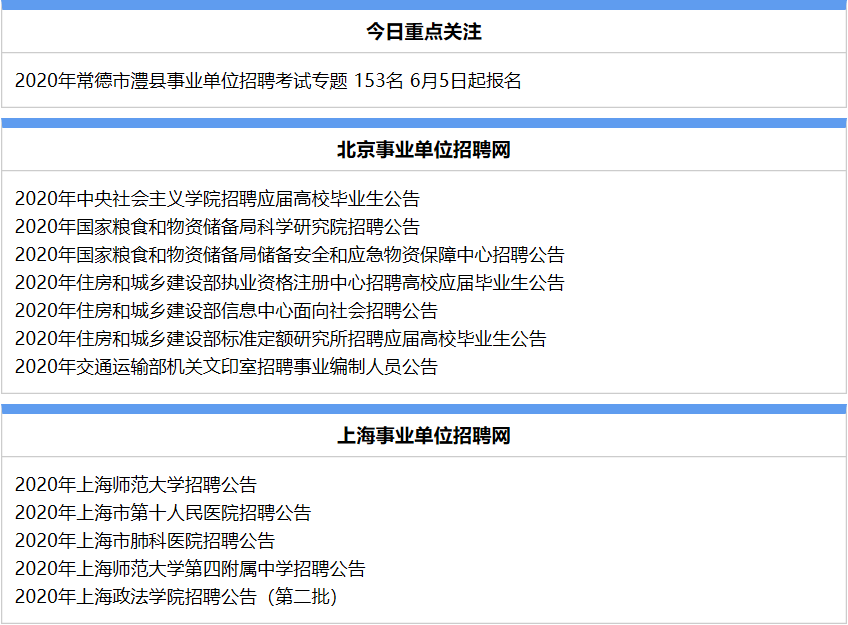
Task: Click blue bar above 上海事业单位招聘网 section
Action: (423, 409)
